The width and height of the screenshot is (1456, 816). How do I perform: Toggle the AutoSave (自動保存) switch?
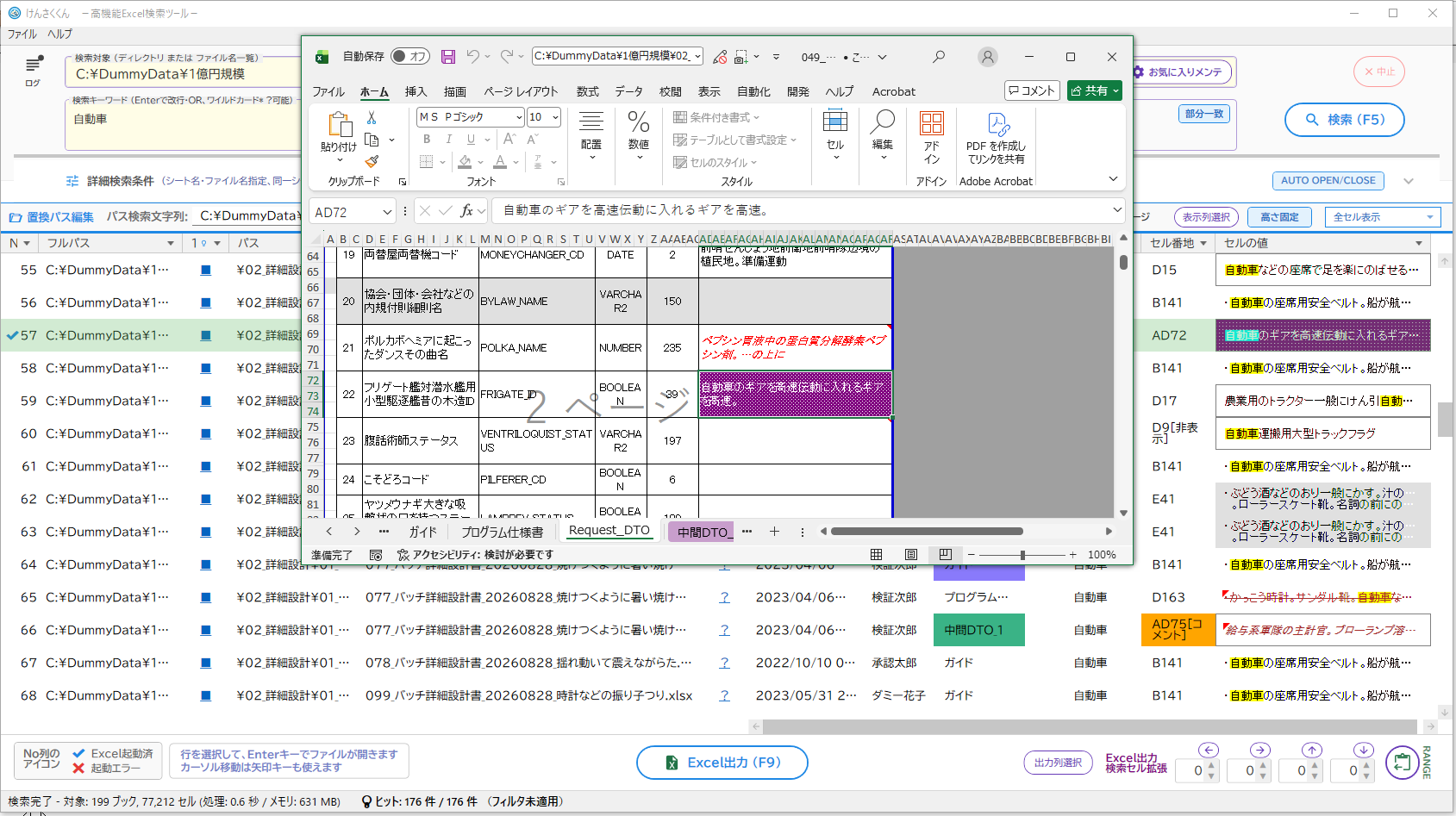click(x=410, y=57)
